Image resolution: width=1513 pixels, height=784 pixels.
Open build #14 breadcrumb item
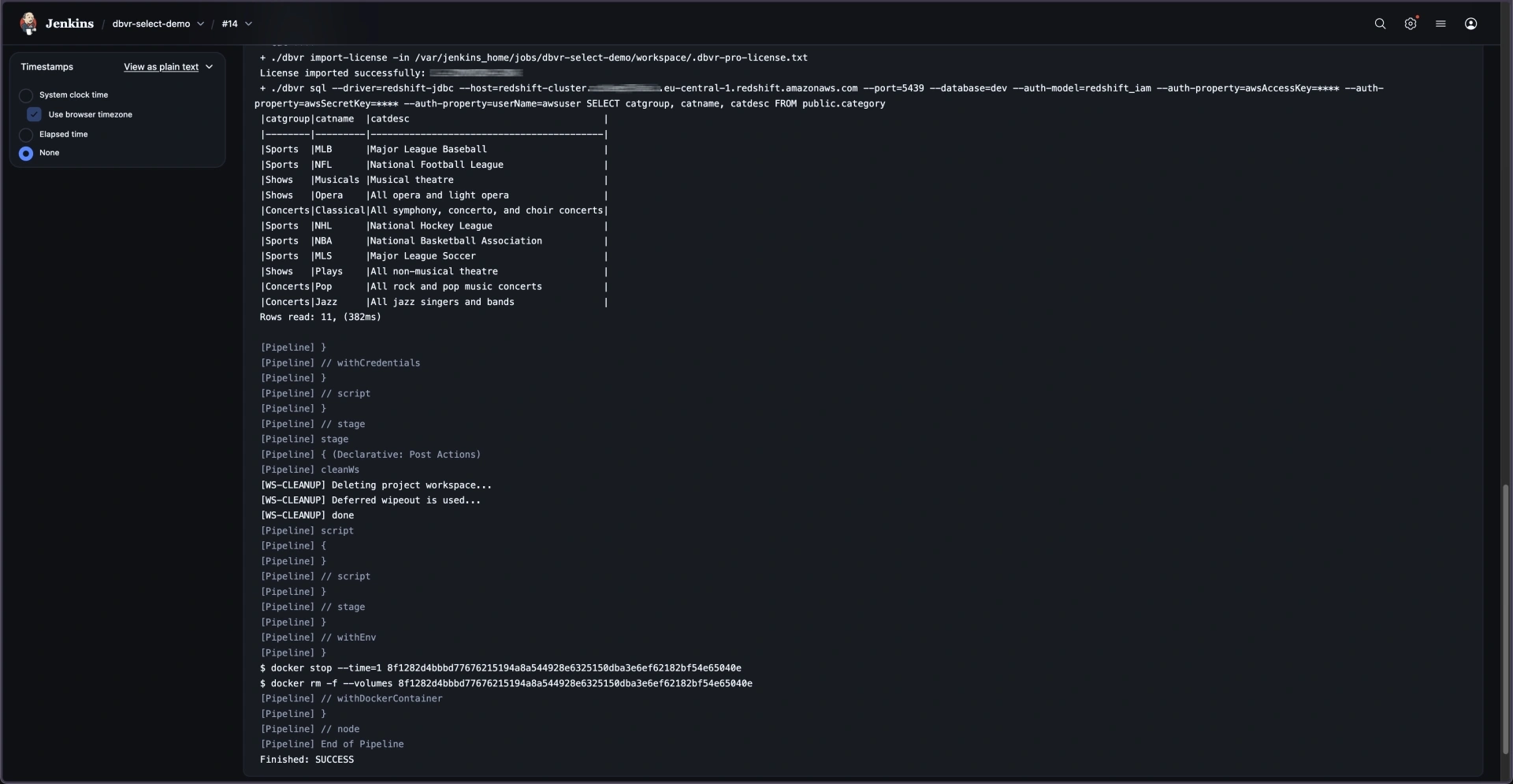pyautogui.click(x=229, y=24)
